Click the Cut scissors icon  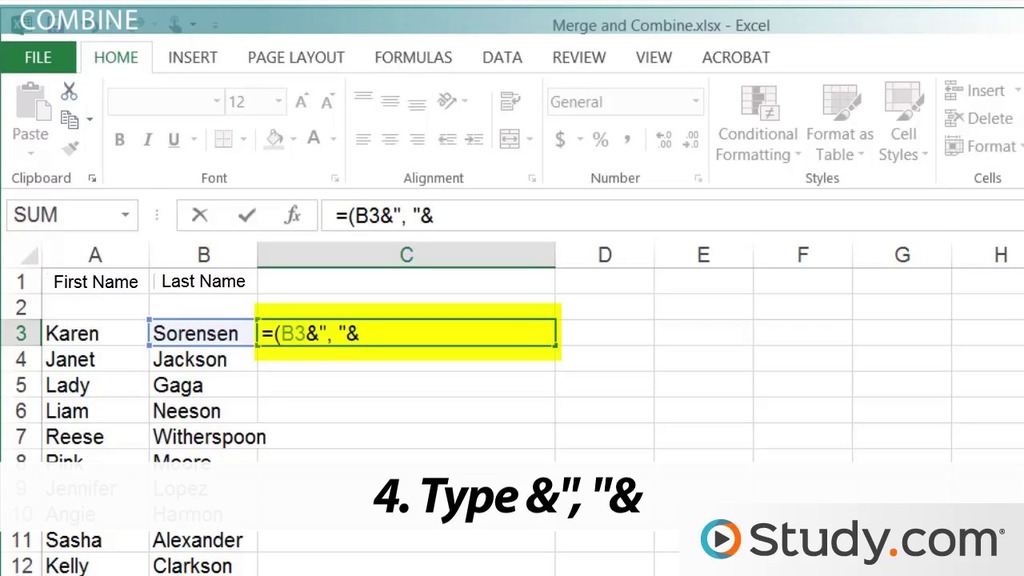tap(69, 92)
